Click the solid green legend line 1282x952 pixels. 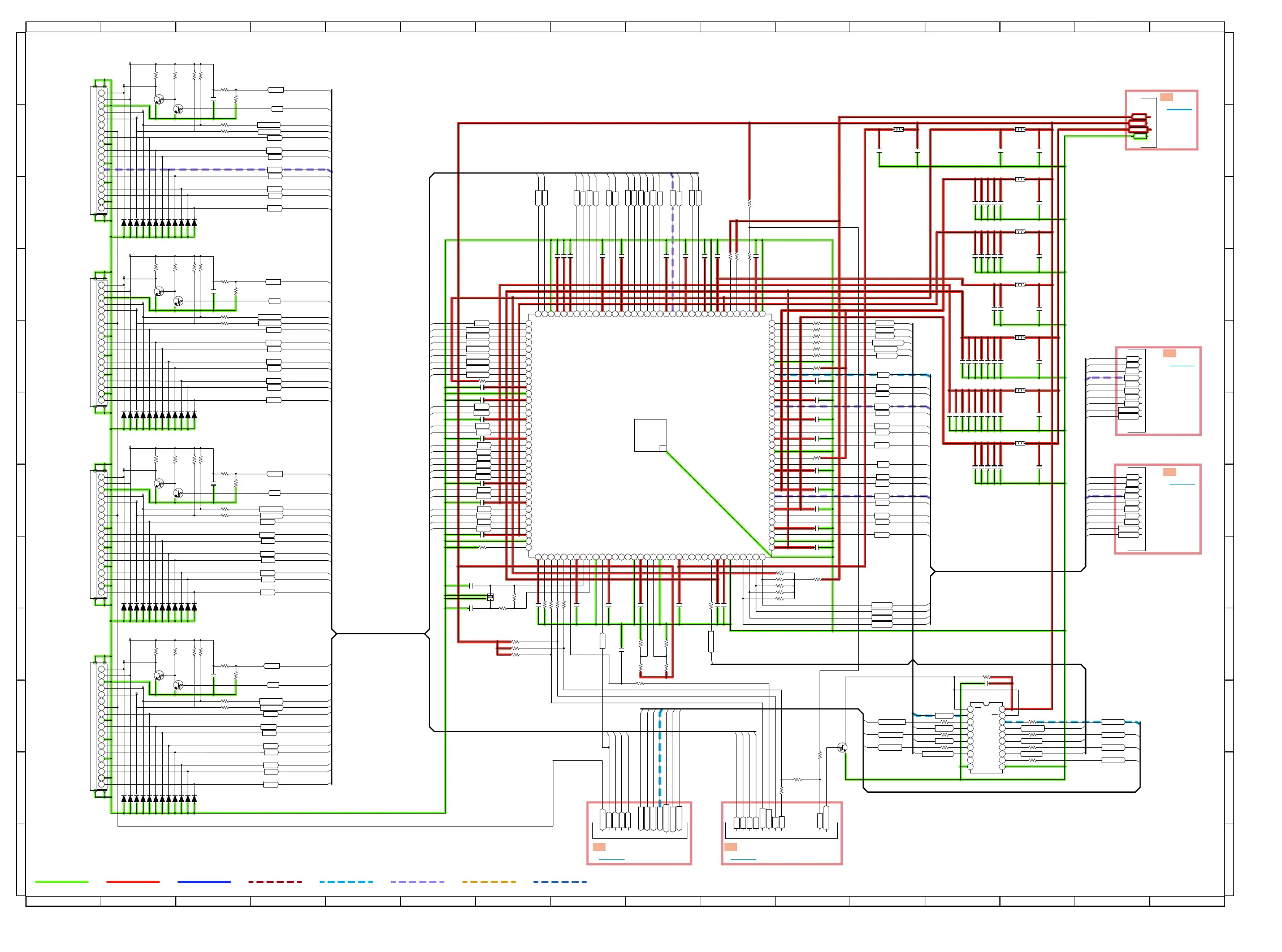[x=62, y=882]
